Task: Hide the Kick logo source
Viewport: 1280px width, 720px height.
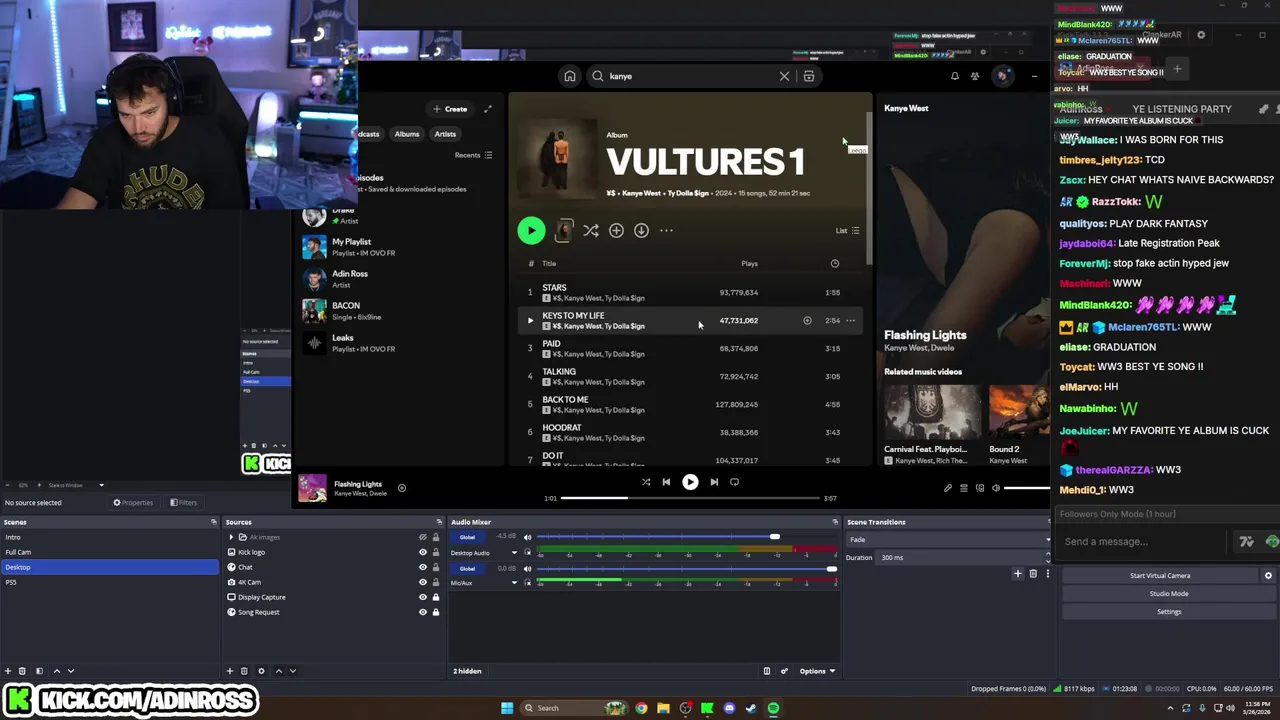Action: pos(422,552)
